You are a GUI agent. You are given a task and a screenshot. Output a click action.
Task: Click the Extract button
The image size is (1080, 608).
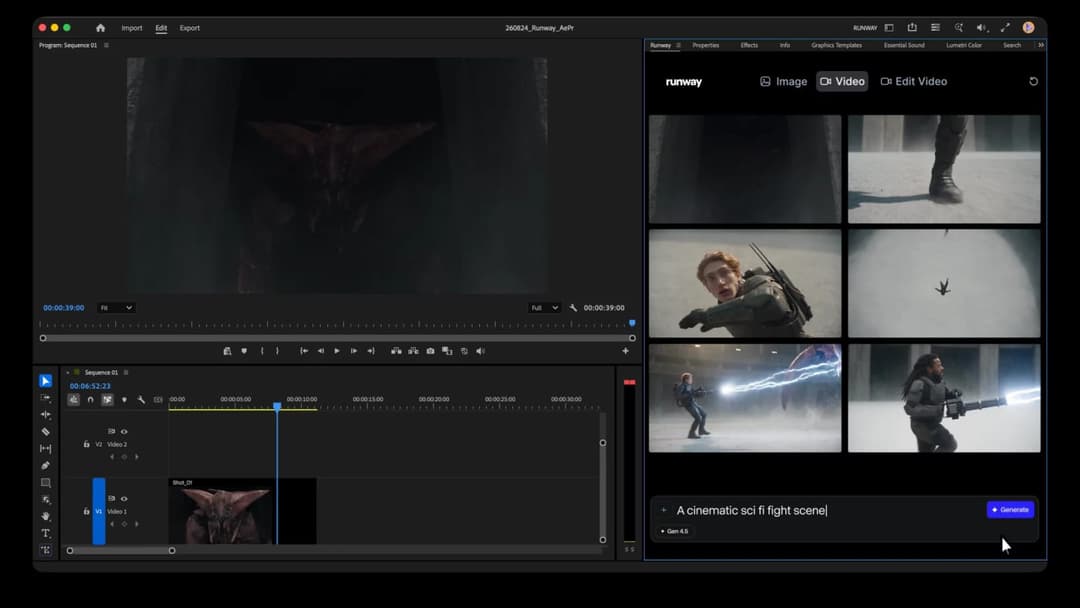pyautogui.click(x=413, y=351)
